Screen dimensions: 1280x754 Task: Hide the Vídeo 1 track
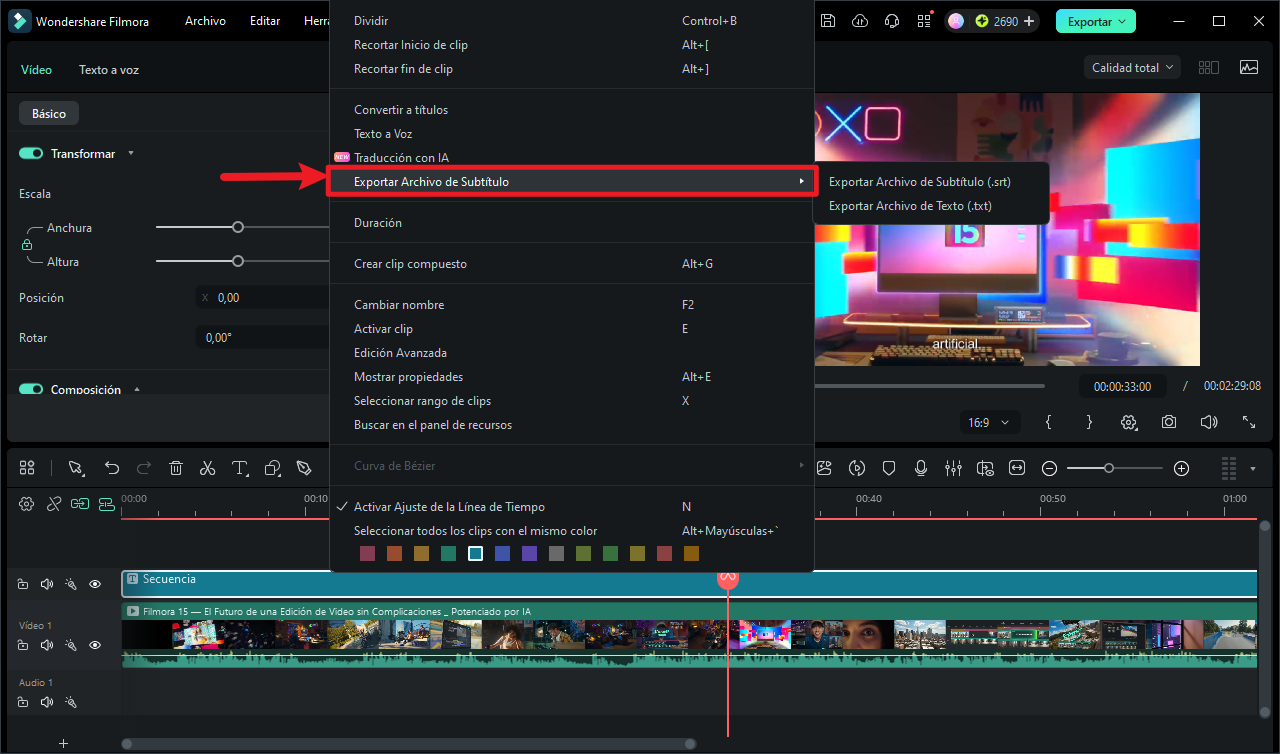pyautogui.click(x=95, y=645)
